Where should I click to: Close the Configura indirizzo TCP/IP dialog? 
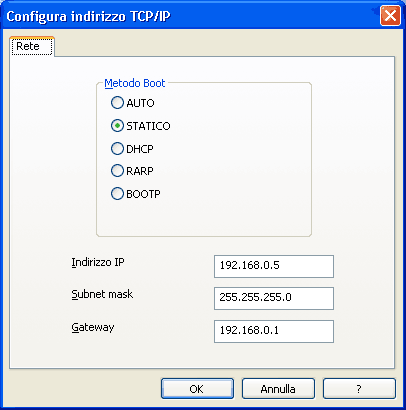coord(390,16)
